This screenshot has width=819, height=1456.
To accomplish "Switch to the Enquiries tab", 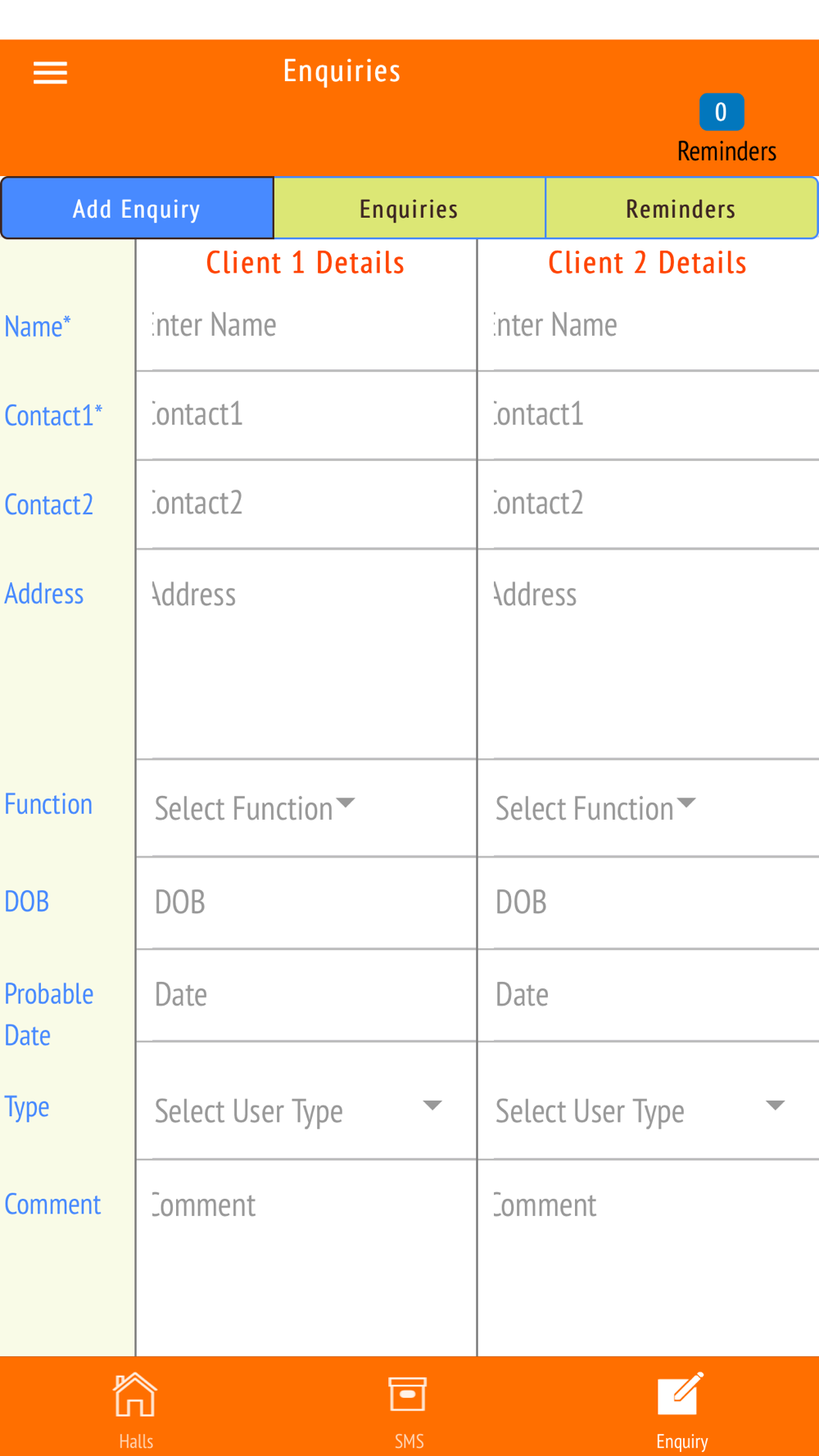I will 409,209.
